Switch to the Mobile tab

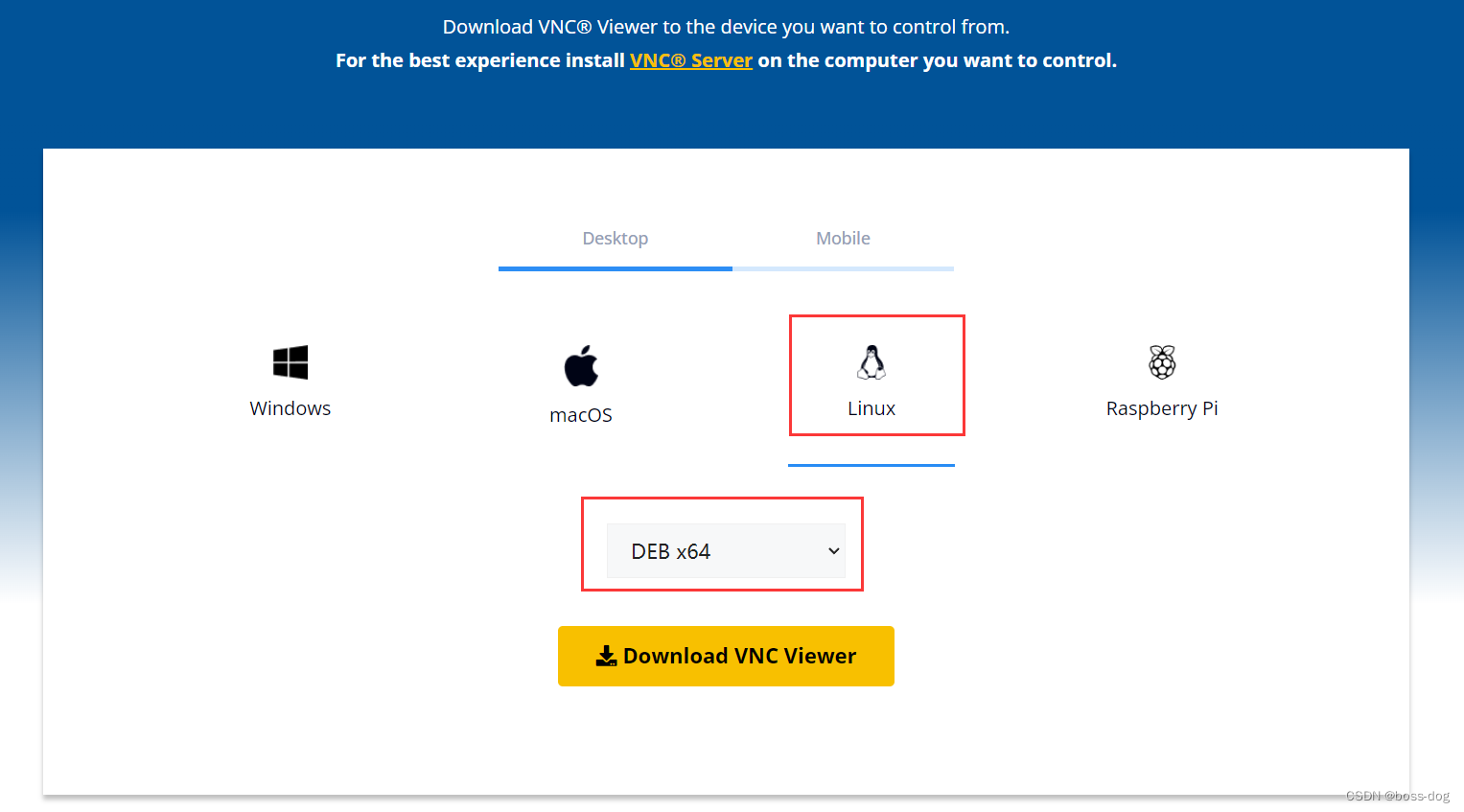pyautogui.click(x=844, y=238)
